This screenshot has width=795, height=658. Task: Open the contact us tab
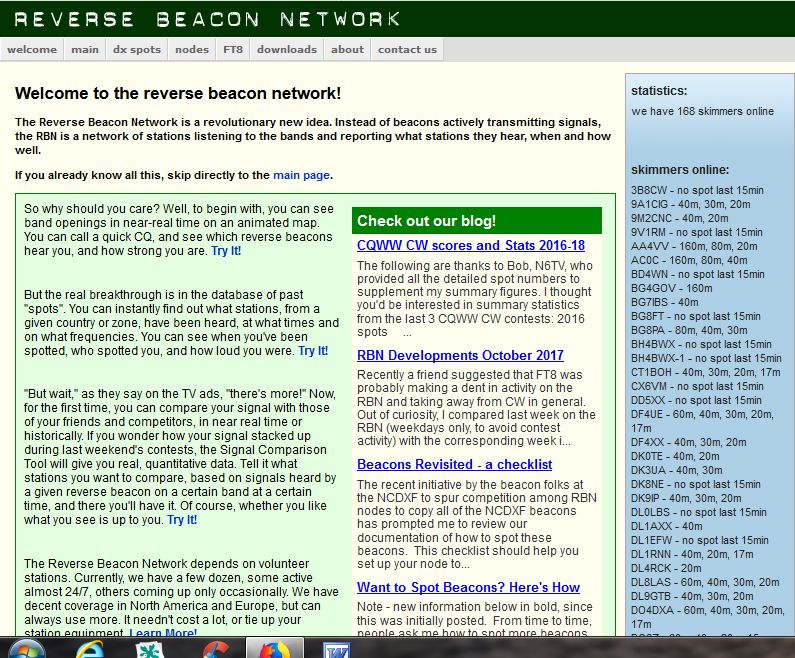407,50
